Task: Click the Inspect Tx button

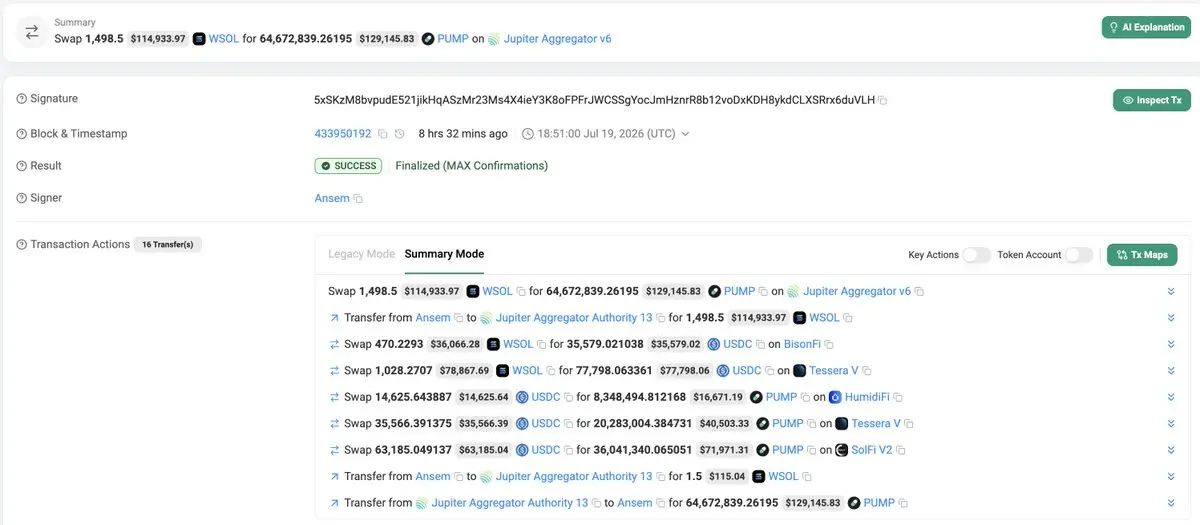Action: pyautogui.click(x=1152, y=100)
